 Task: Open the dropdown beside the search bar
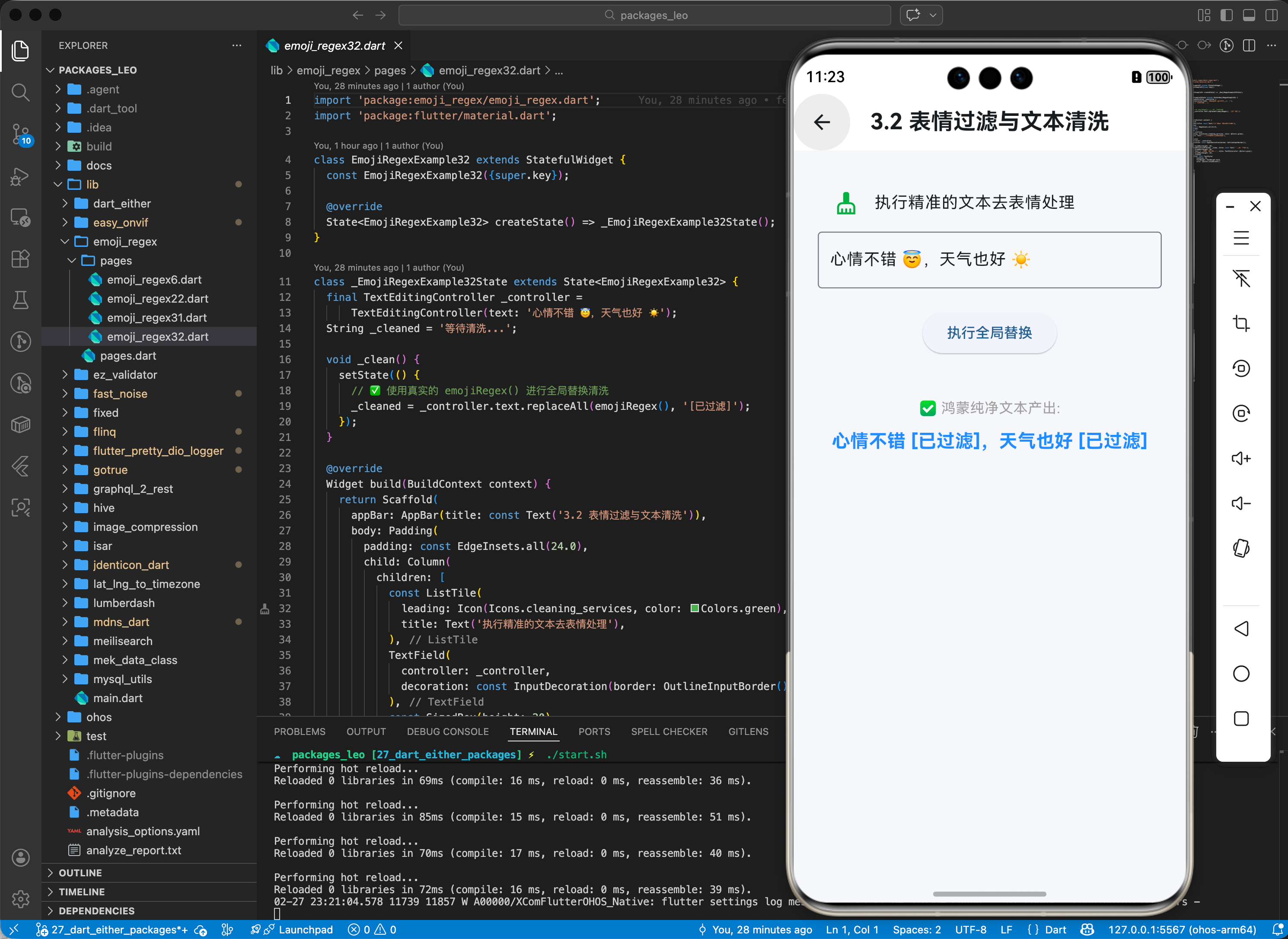pyautogui.click(x=932, y=15)
